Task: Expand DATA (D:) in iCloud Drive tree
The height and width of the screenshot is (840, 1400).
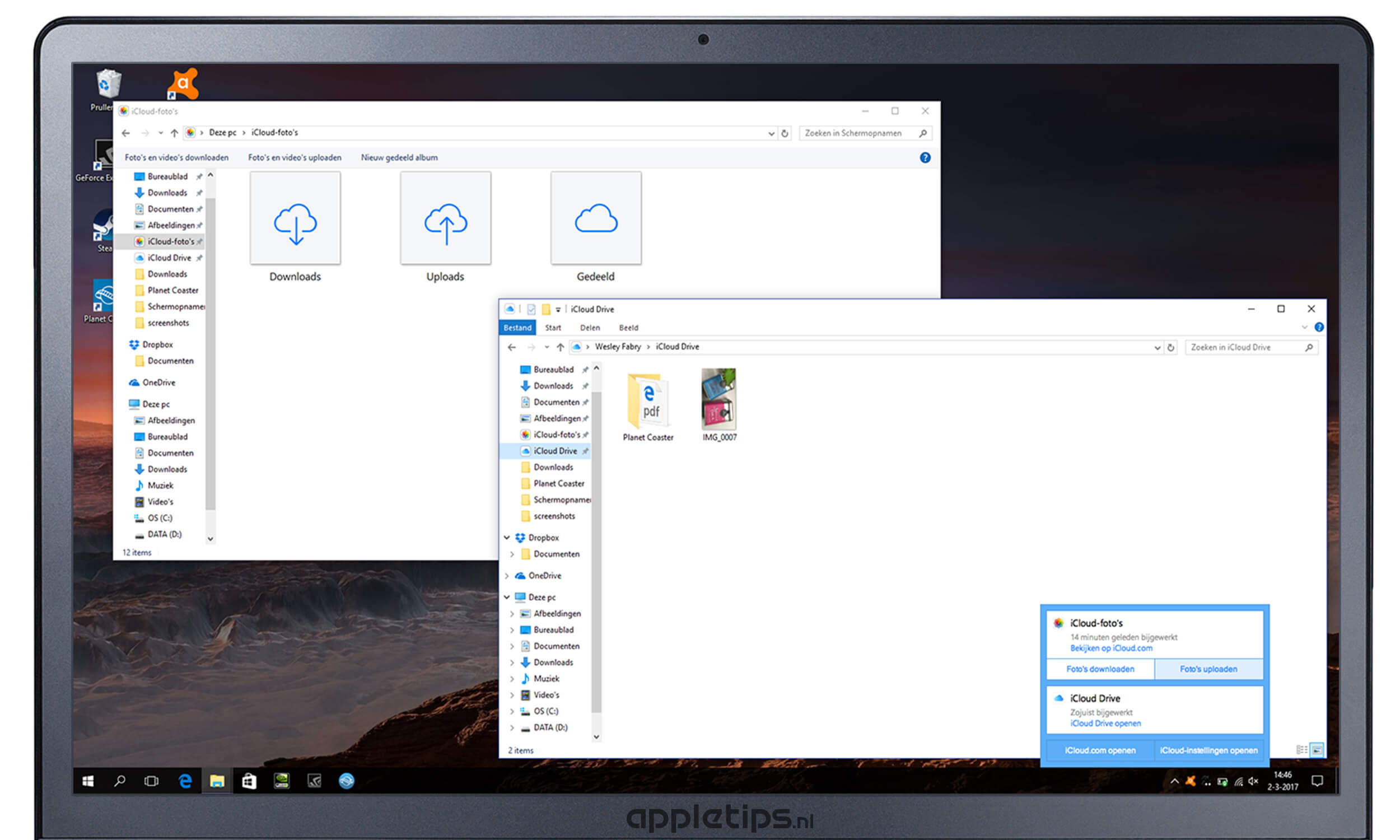Action: (512, 728)
